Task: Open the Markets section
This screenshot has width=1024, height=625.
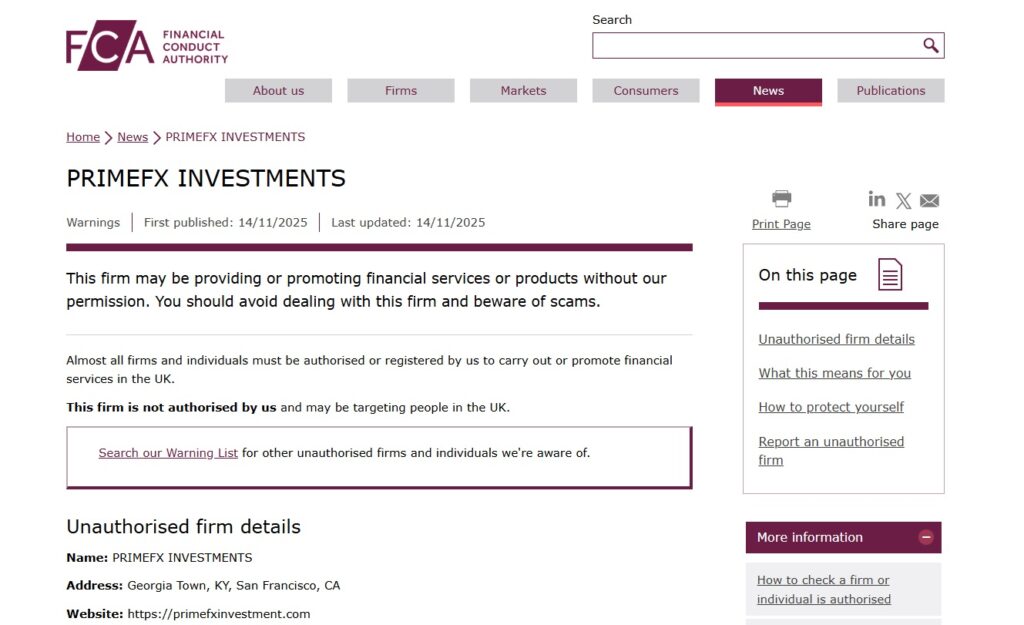Action: click(x=523, y=90)
